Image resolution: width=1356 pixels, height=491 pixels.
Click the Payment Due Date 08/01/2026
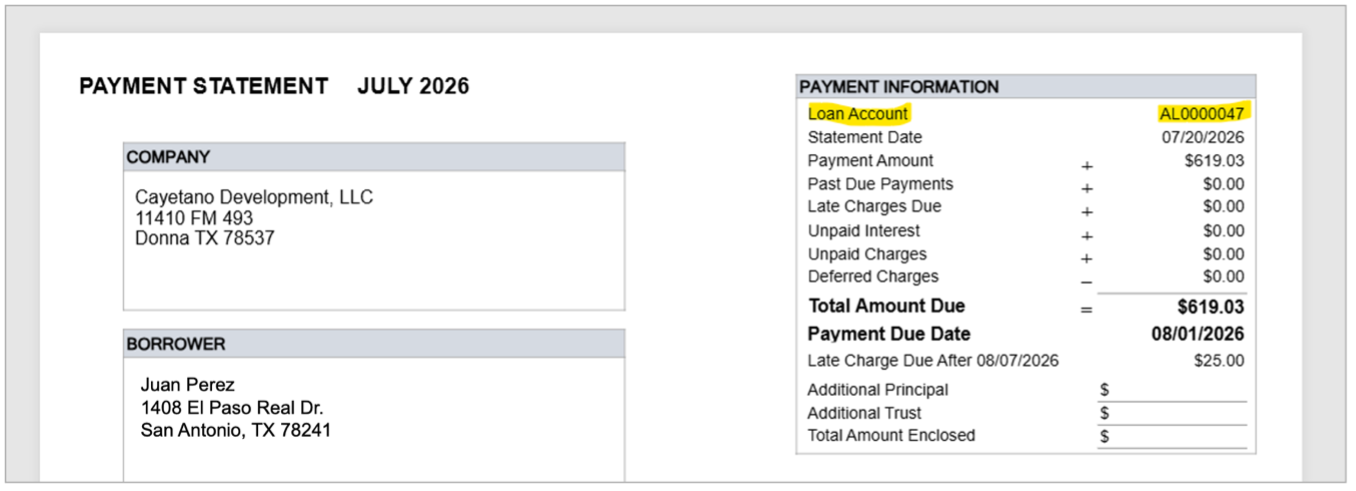[x=1198, y=334]
